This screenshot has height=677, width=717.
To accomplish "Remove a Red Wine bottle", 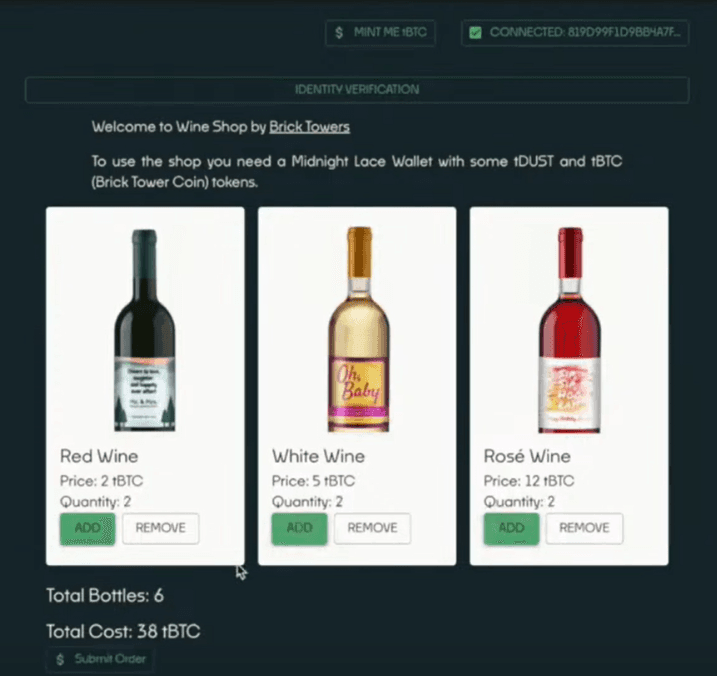I will (161, 528).
